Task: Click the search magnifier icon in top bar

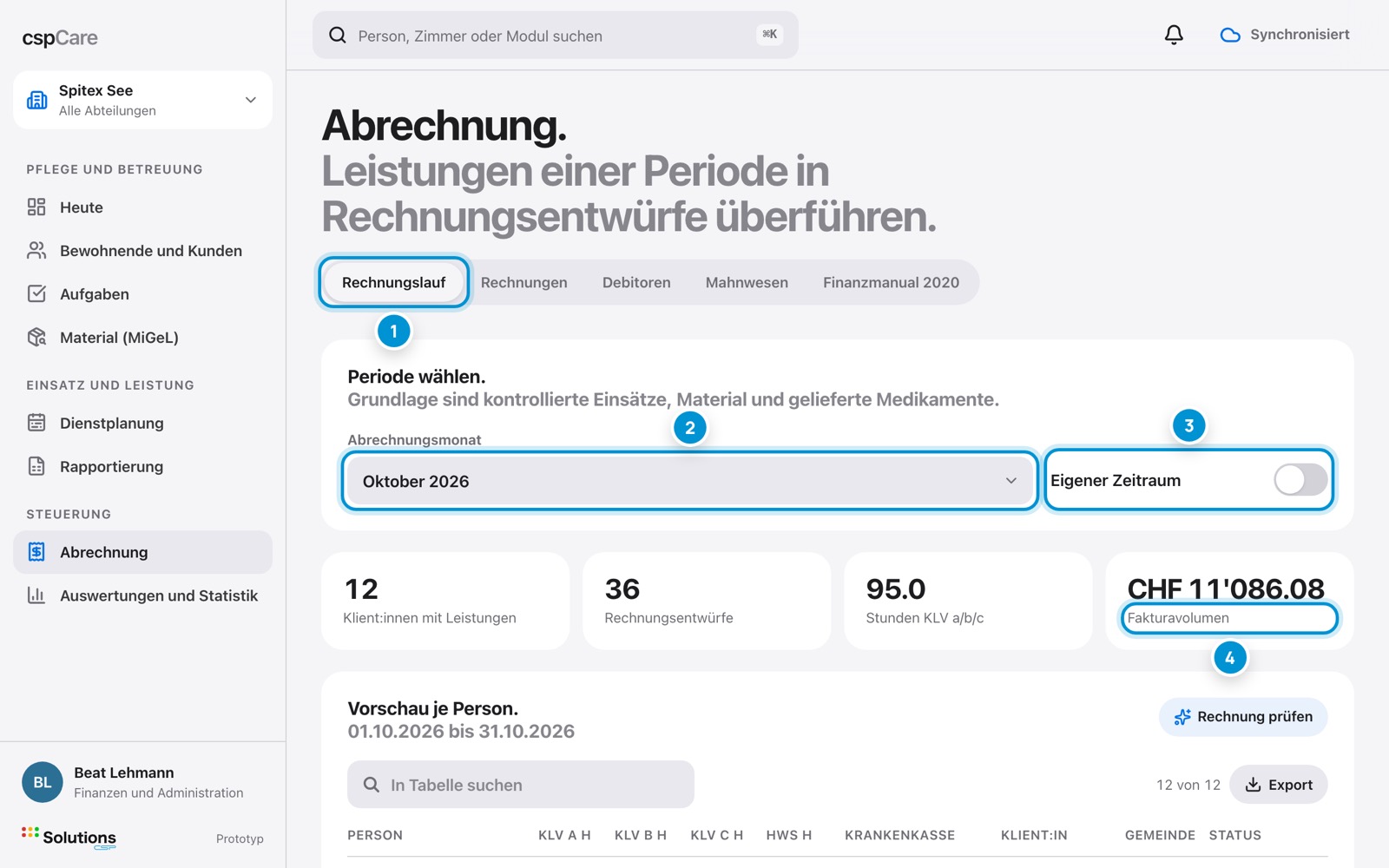Action: (x=338, y=36)
